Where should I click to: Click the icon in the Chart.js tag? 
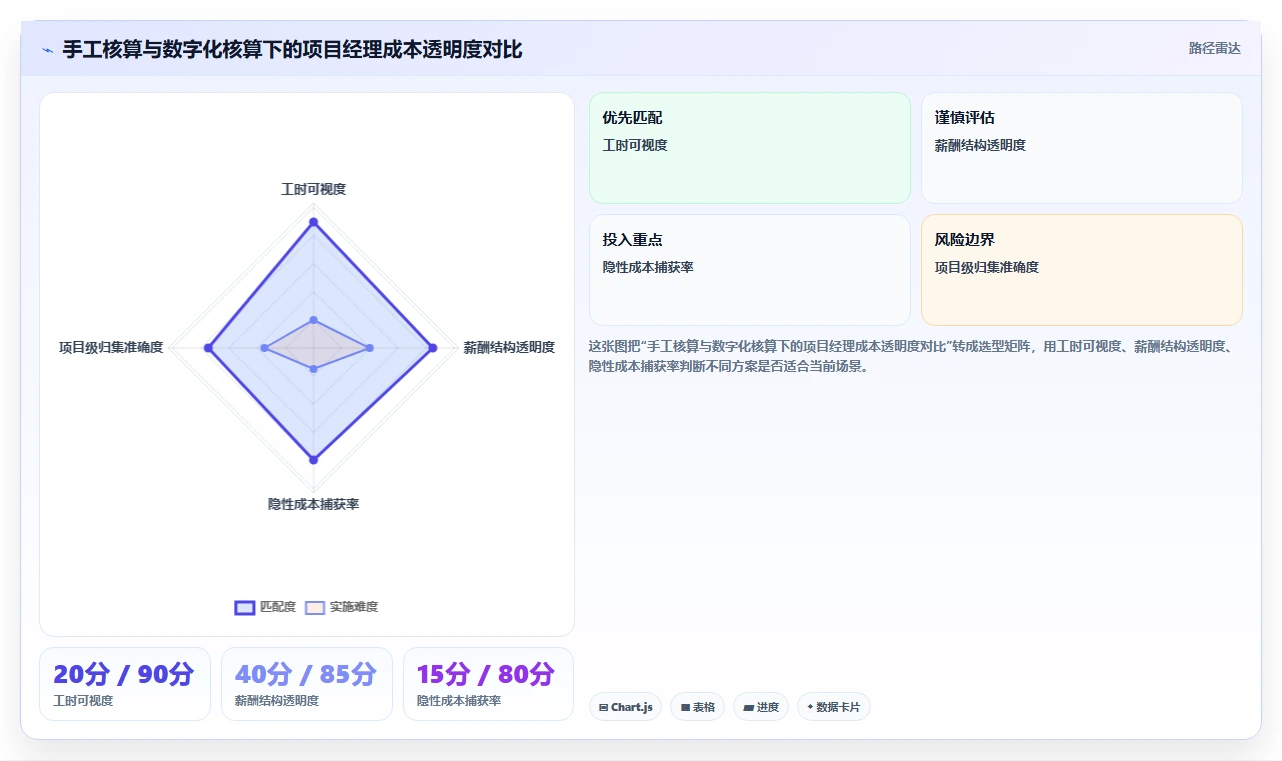603,707
